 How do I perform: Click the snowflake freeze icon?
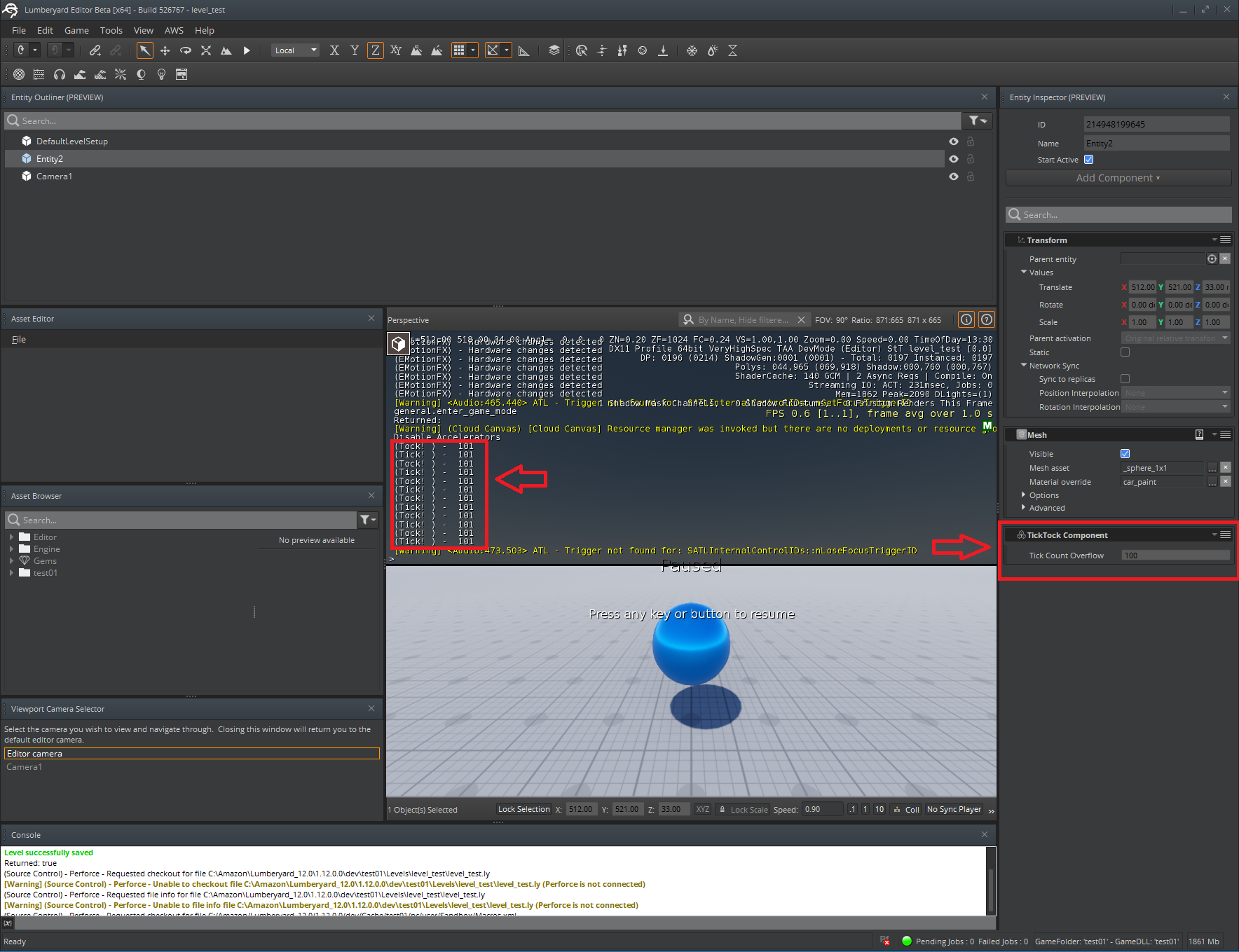692,50
